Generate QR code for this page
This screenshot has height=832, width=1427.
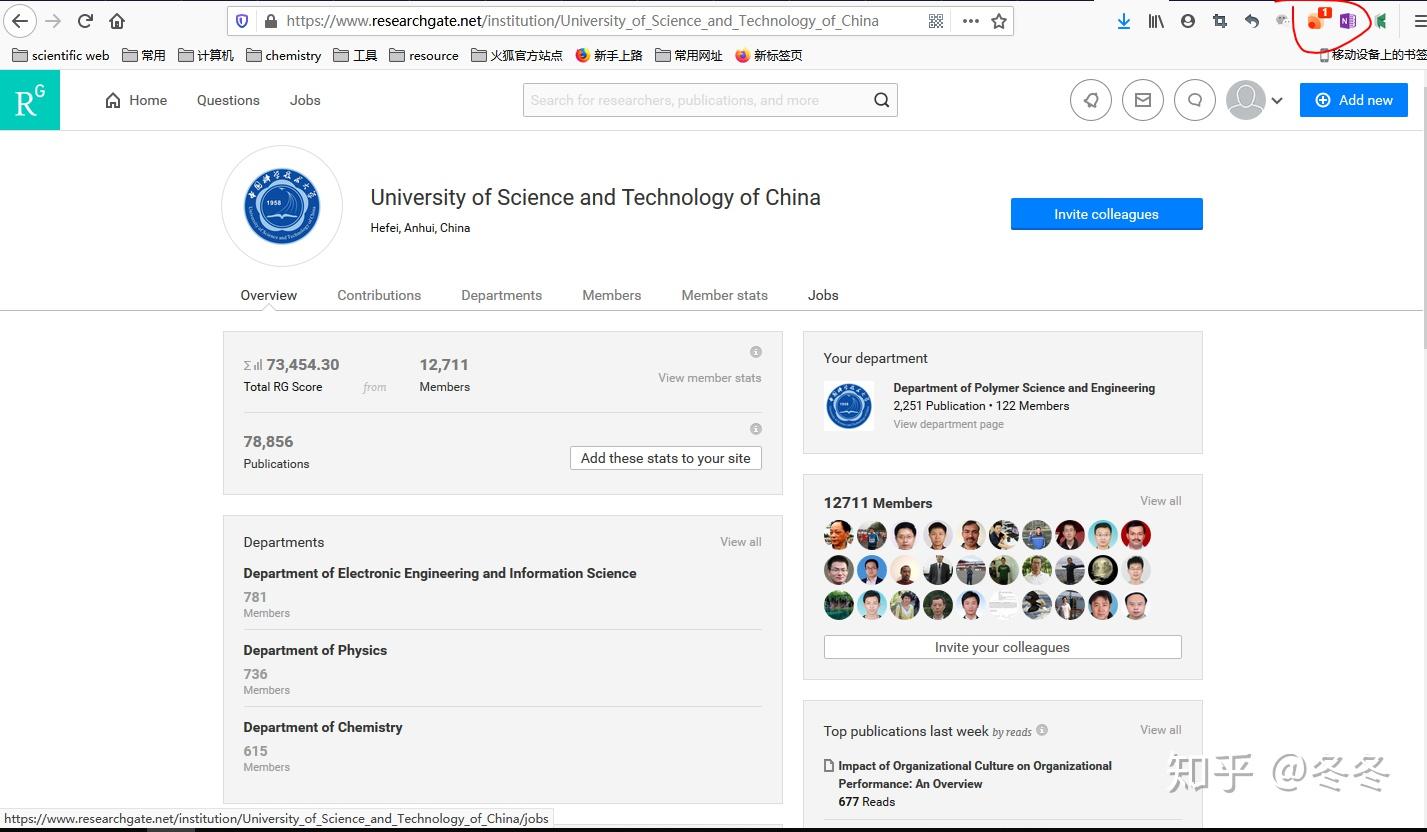coord(936,21)
